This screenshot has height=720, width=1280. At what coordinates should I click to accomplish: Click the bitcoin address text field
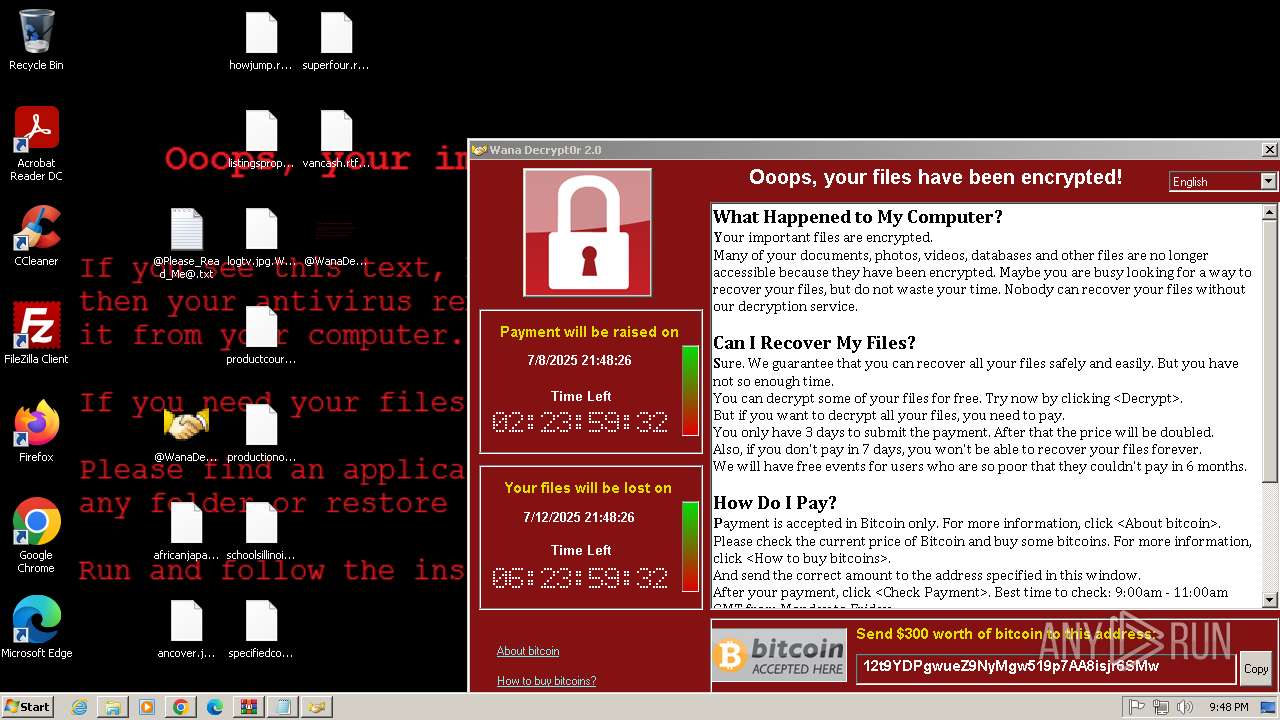[x=1046, y=667]
